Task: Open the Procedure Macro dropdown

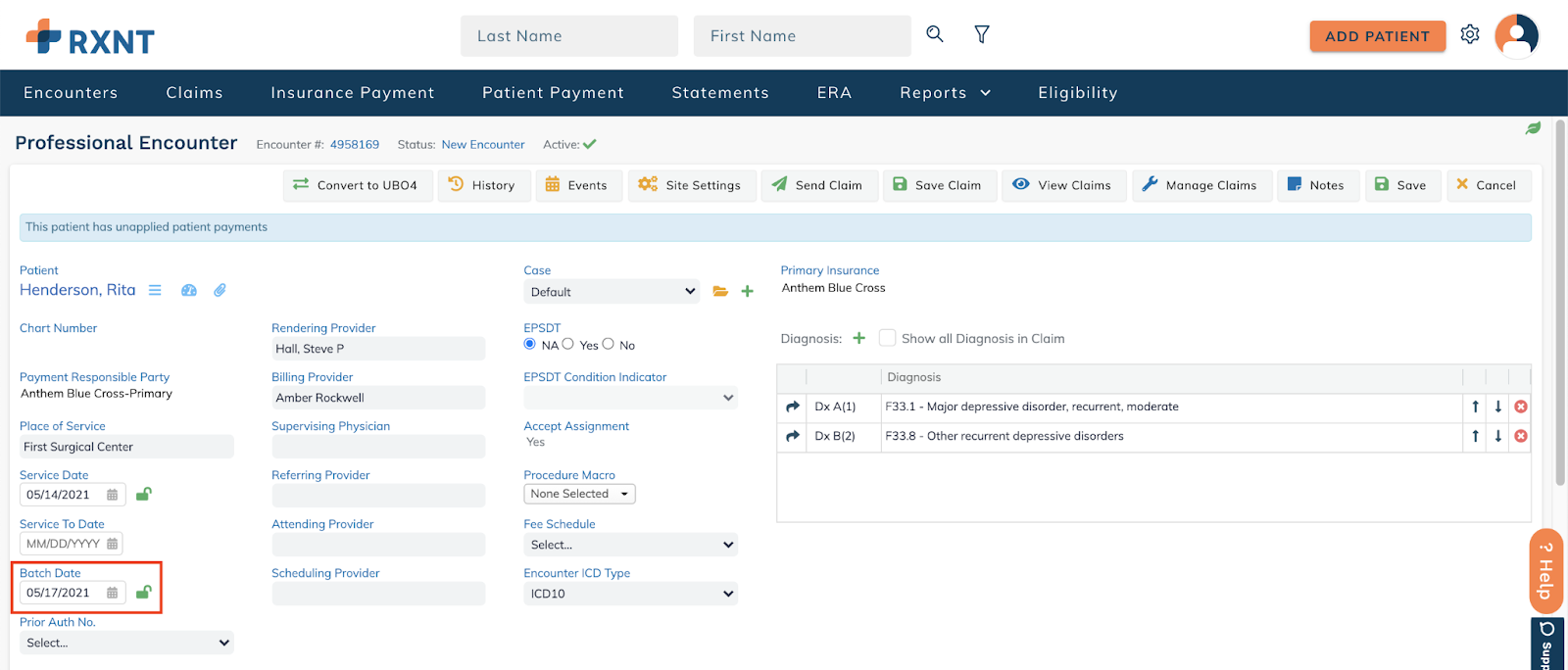Action: click(579, 494)
